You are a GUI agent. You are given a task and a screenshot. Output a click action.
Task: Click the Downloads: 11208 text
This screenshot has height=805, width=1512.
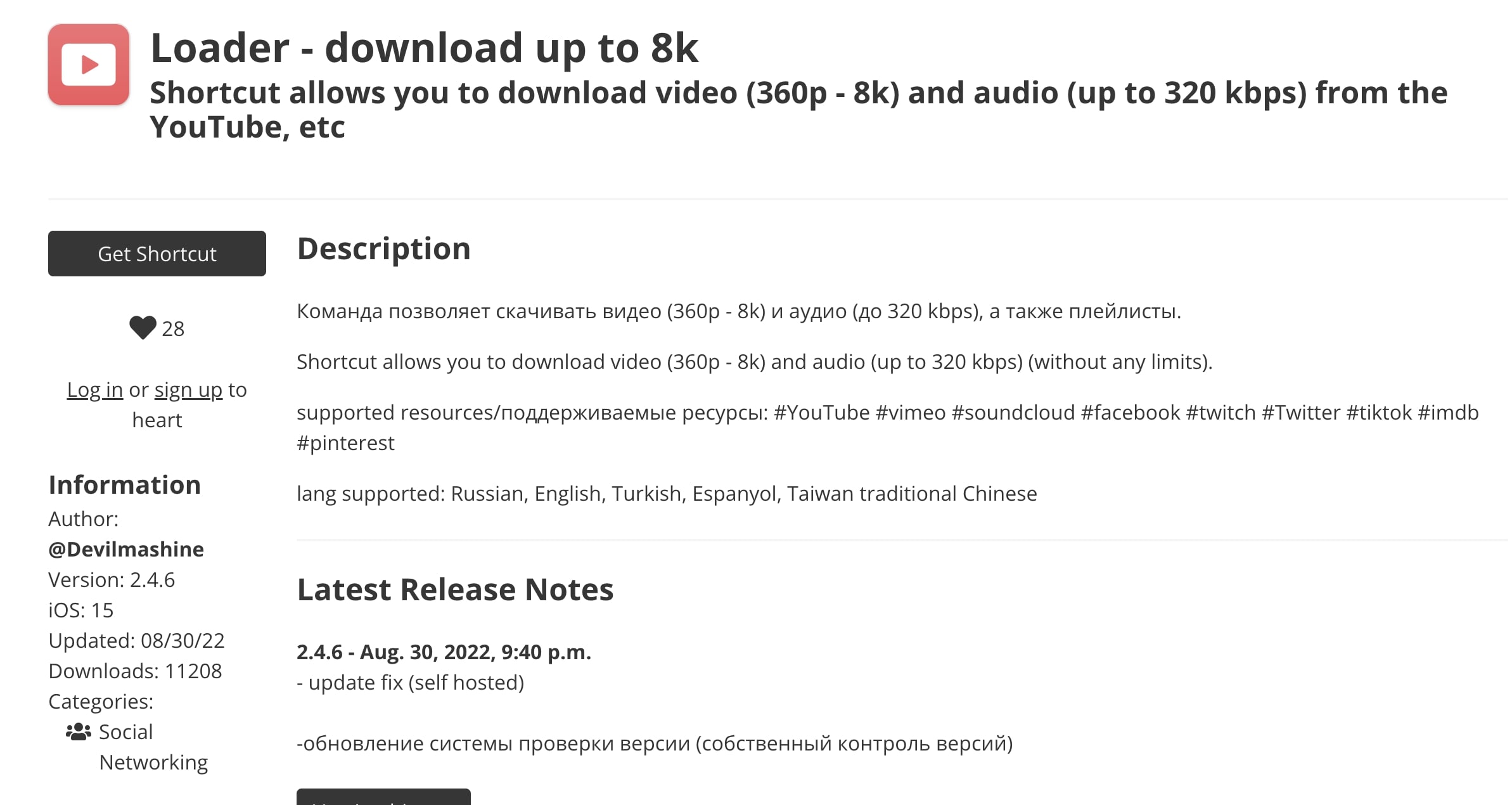135,671
